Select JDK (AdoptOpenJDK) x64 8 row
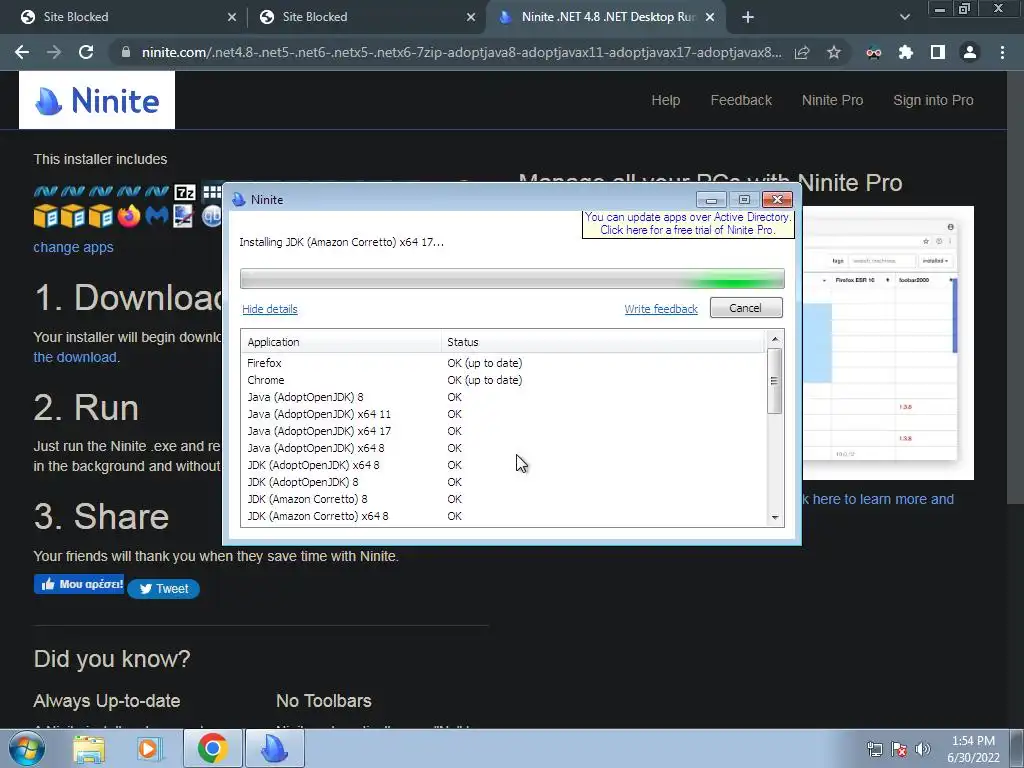Screen dimensions: 1024x768 (503, 465)
